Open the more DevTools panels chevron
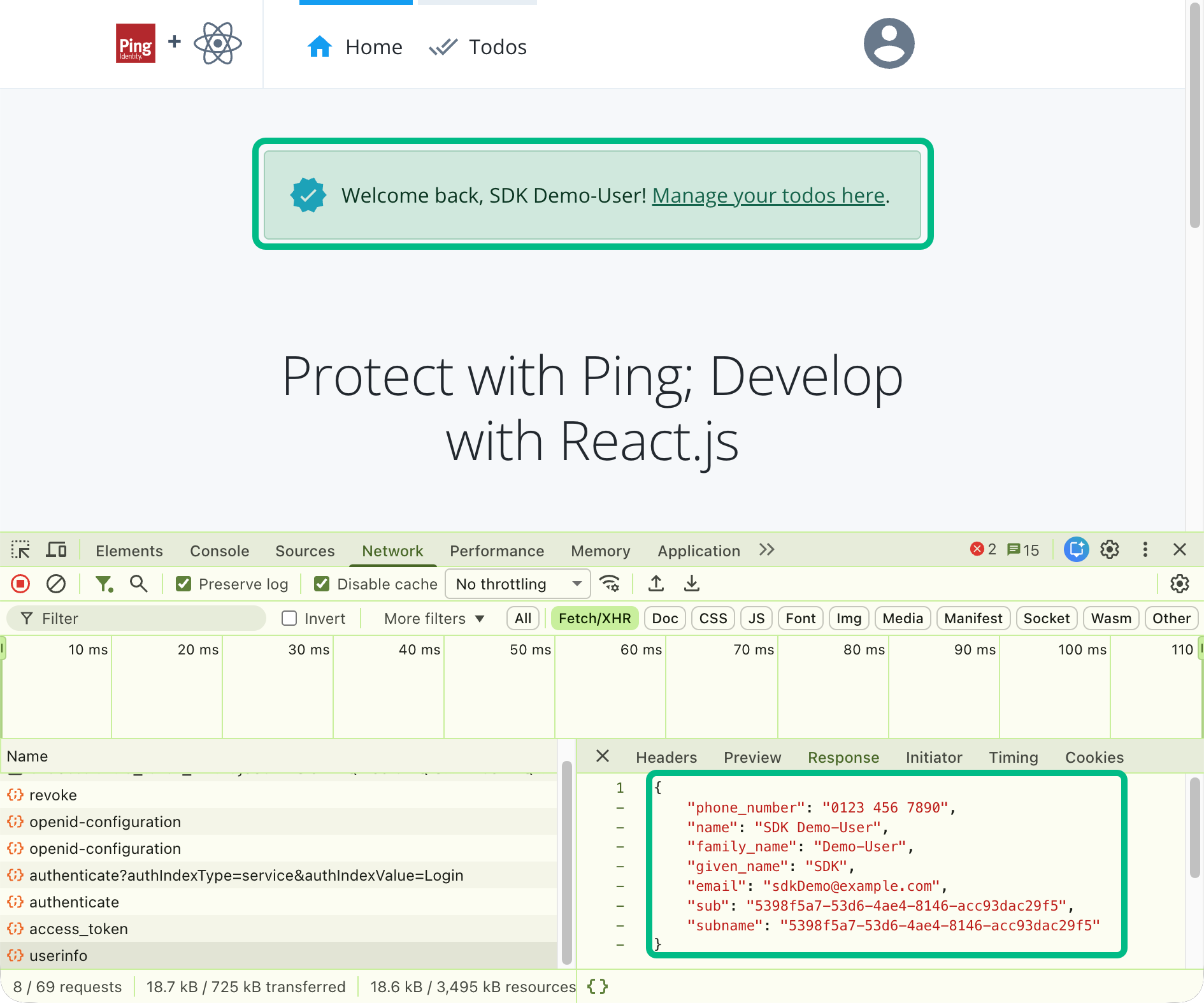Image resolution: width=1204 pixels, height=1003 pixels. pos(766,549)
